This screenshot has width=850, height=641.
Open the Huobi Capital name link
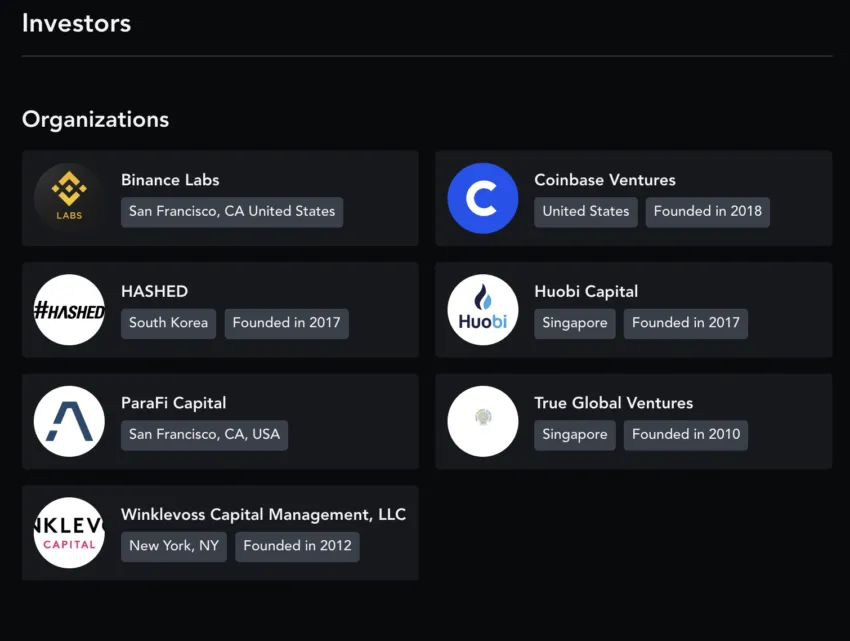585,292
